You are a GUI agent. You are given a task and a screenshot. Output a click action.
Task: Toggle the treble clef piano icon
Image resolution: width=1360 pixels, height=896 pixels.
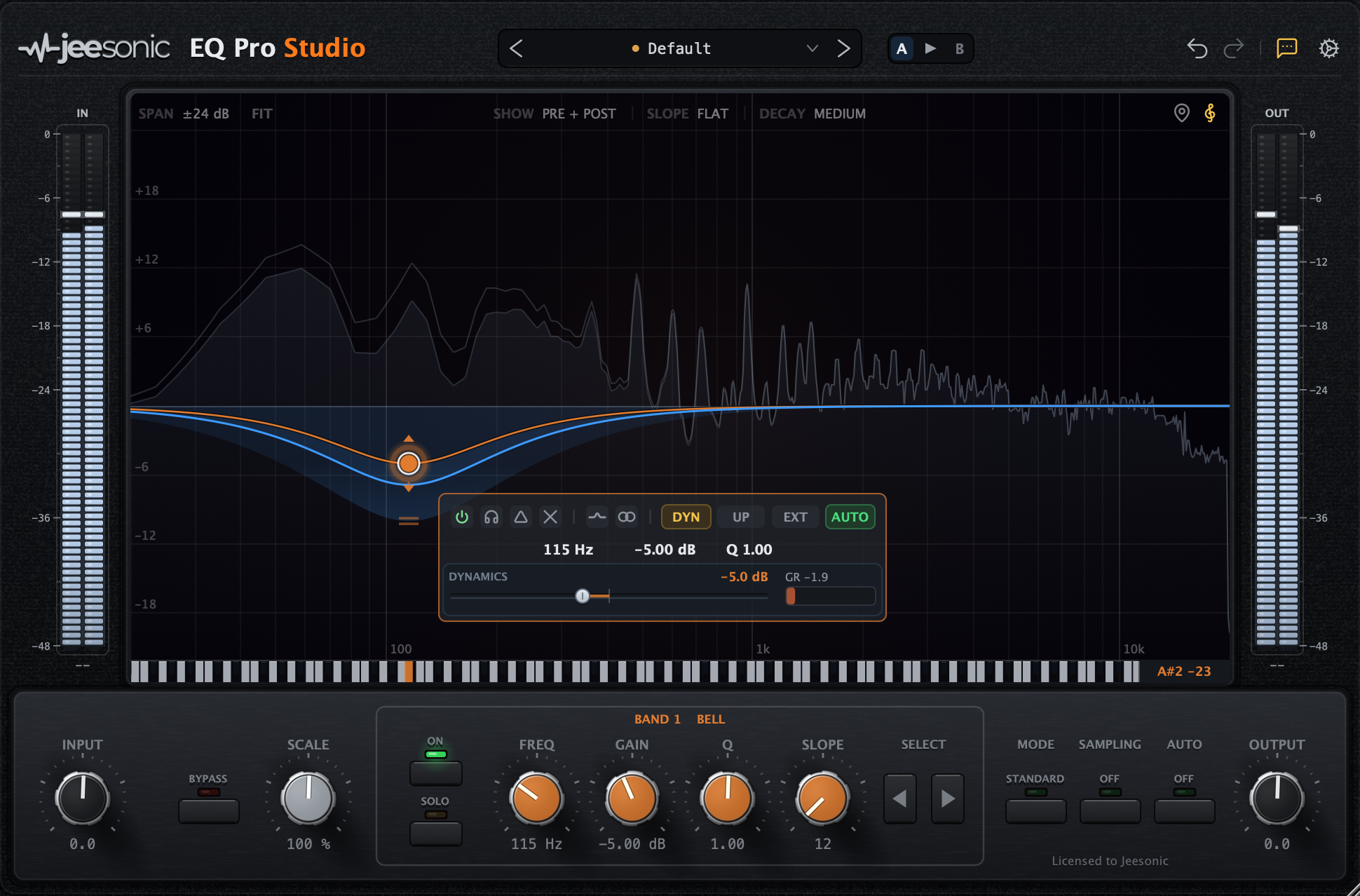click(x=1210, y=113)
